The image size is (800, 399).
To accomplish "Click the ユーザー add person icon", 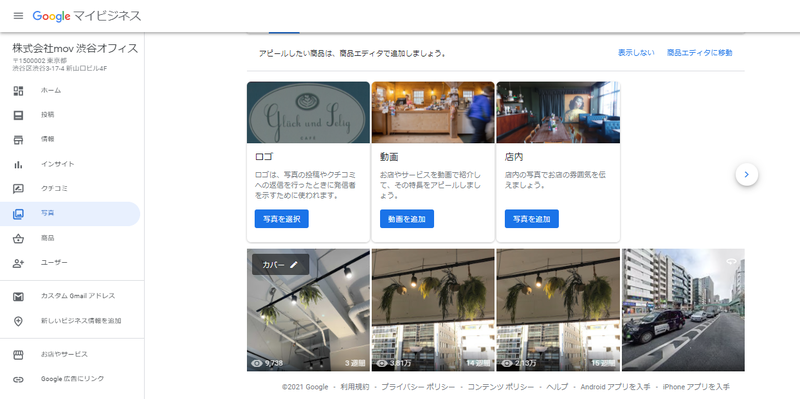I will (x=18, y=263).
